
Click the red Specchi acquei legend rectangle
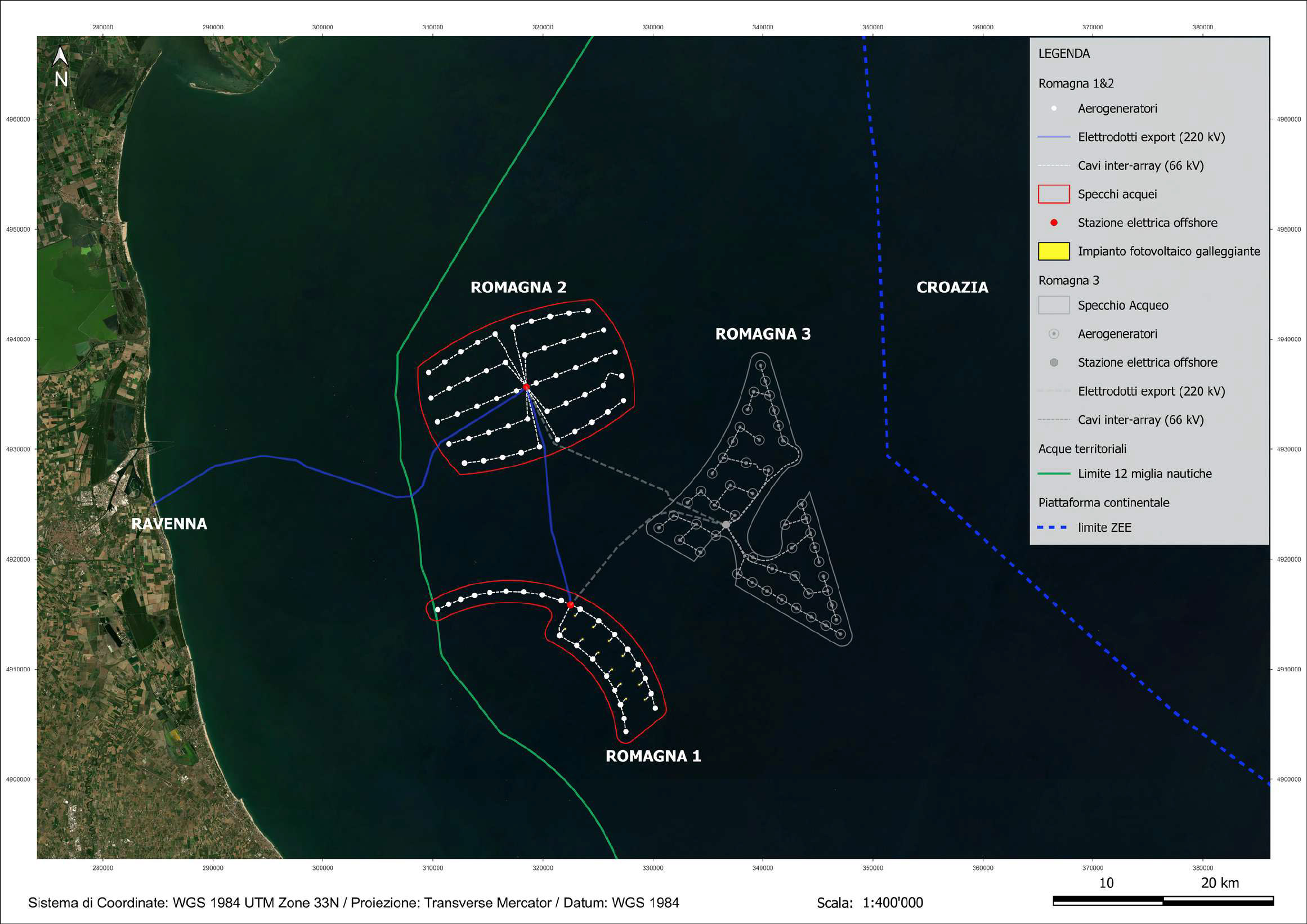1054,194
